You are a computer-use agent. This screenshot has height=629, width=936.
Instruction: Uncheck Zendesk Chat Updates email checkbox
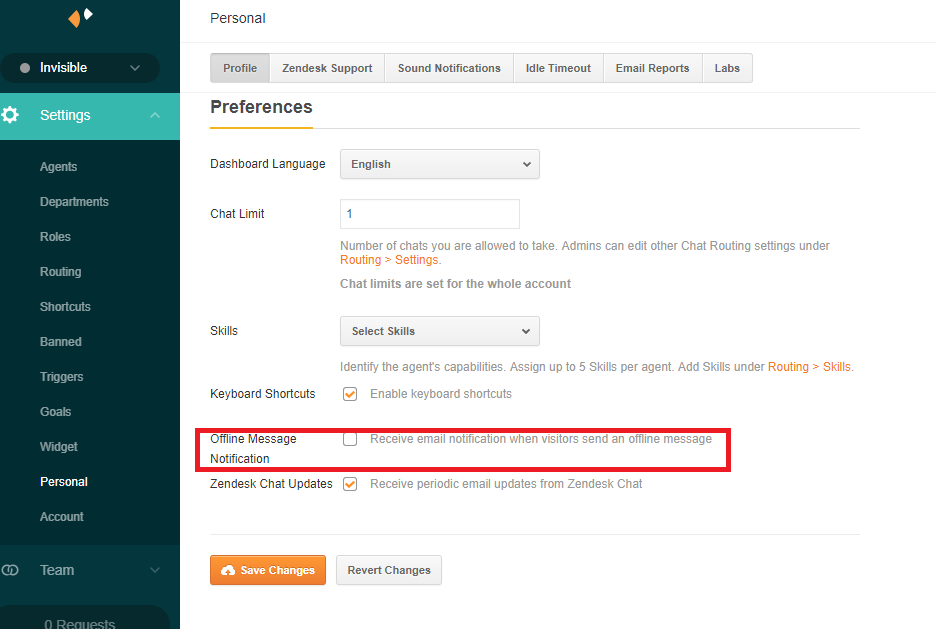coord(350,484)
